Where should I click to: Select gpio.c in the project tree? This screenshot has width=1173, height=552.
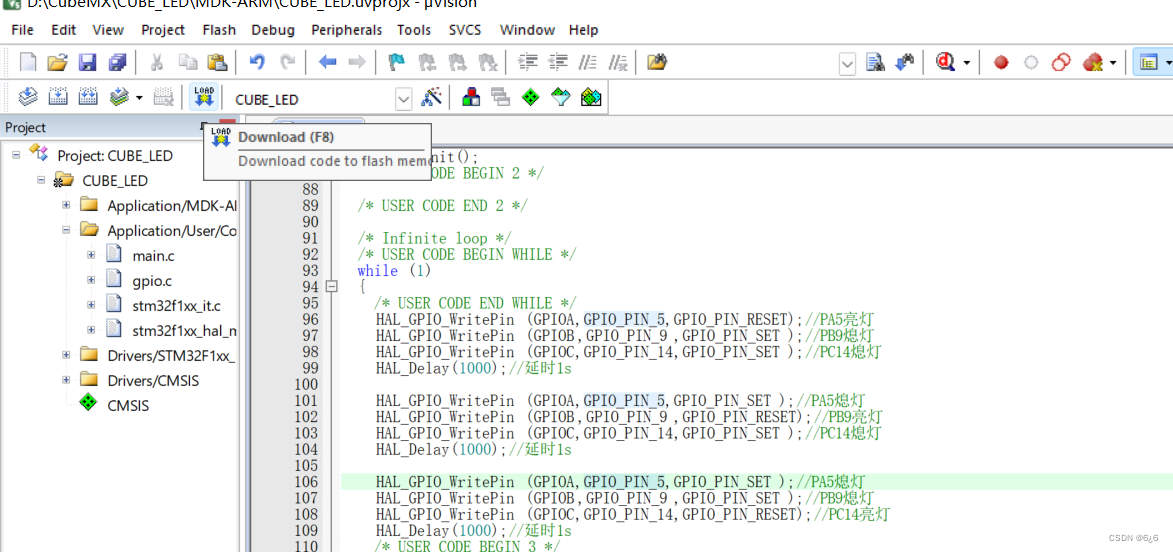point(153,281)
